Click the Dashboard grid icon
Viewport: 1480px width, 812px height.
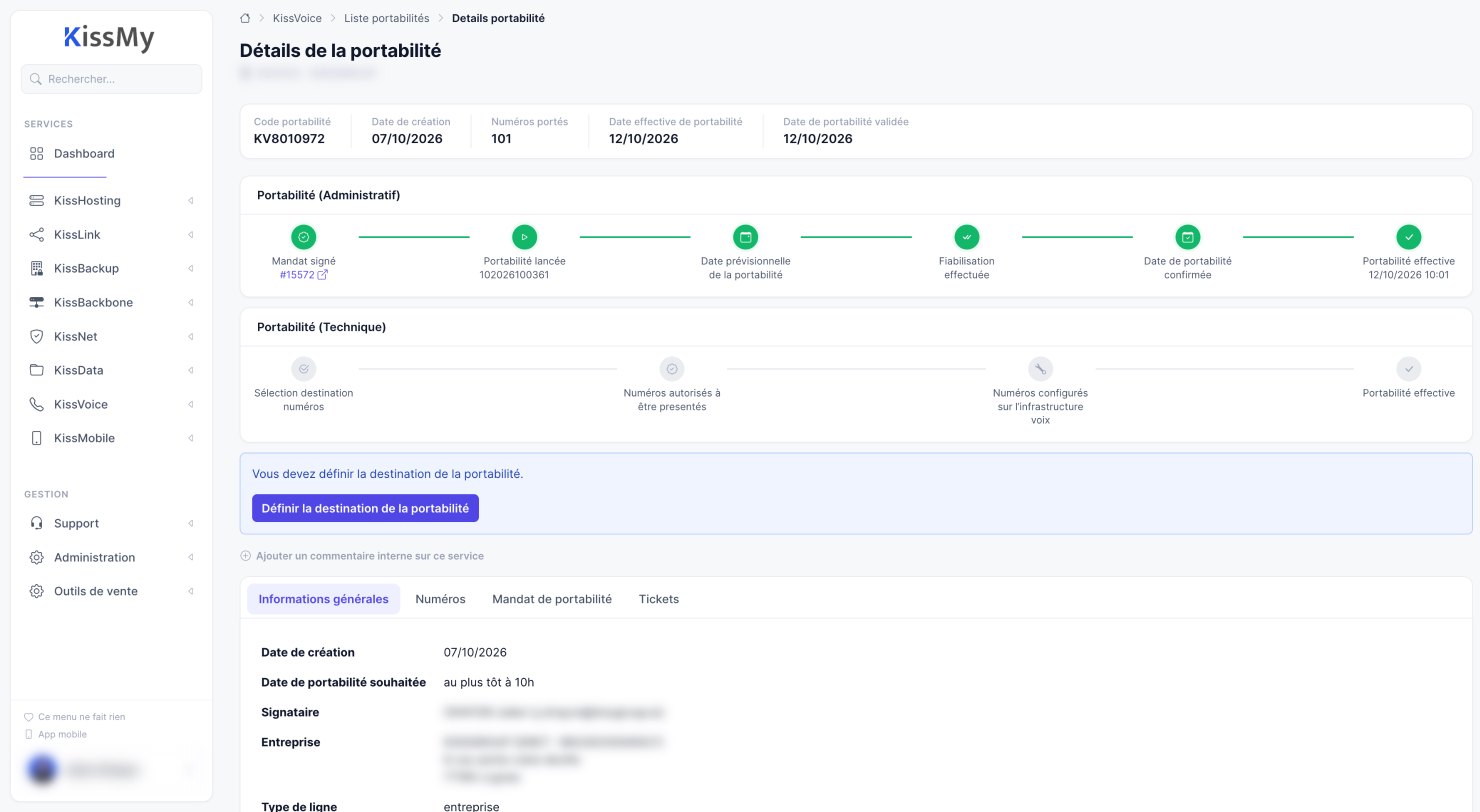[x=36, y=154]
